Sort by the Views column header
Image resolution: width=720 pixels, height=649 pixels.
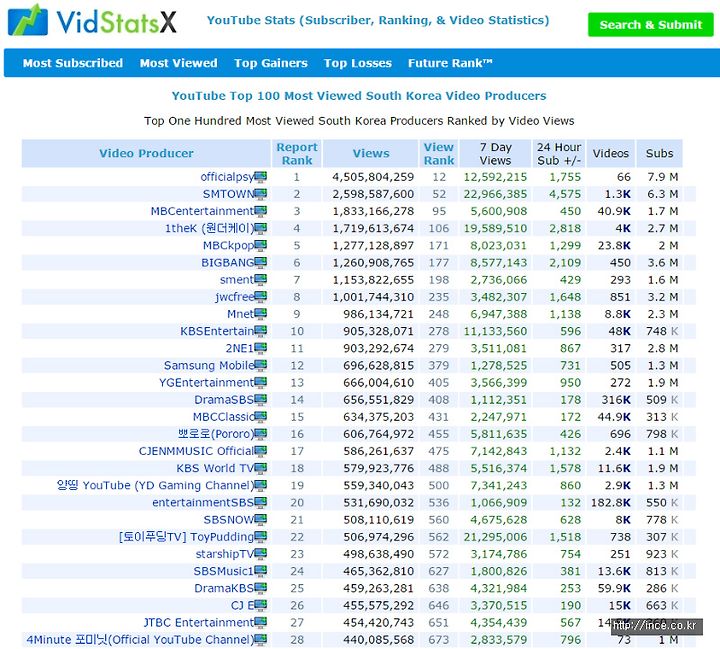coord(371,153)
